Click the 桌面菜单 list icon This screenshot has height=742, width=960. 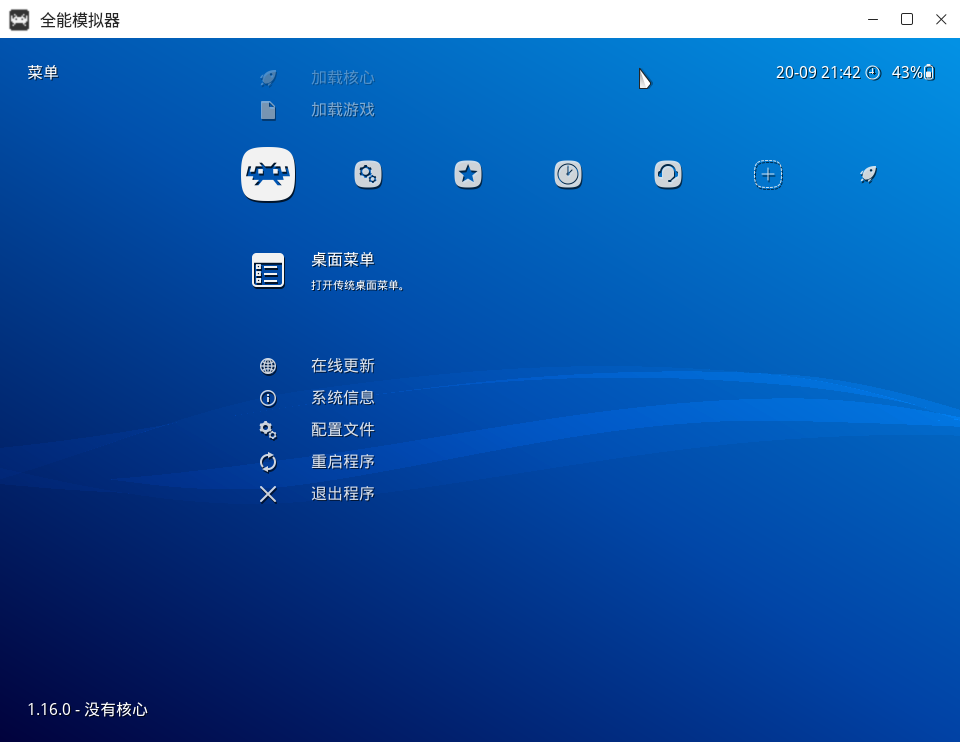(267, 269)
